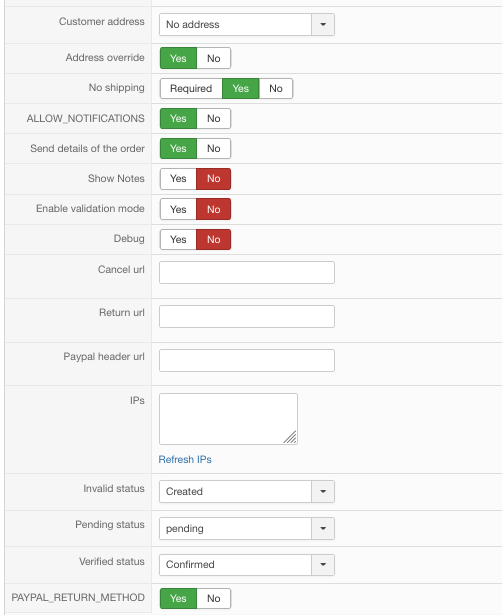The width and height of the screenshot is (502, 615).
Task: Open the Customer address dropdown arrow
Action: [x=323, y=24]
